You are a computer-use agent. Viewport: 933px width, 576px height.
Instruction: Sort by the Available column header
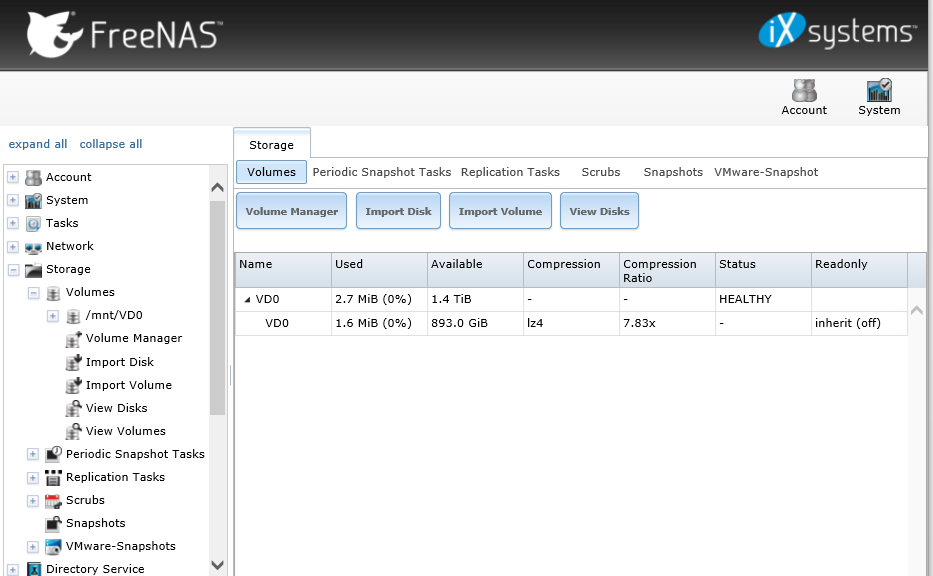click(x=475, y=271)
